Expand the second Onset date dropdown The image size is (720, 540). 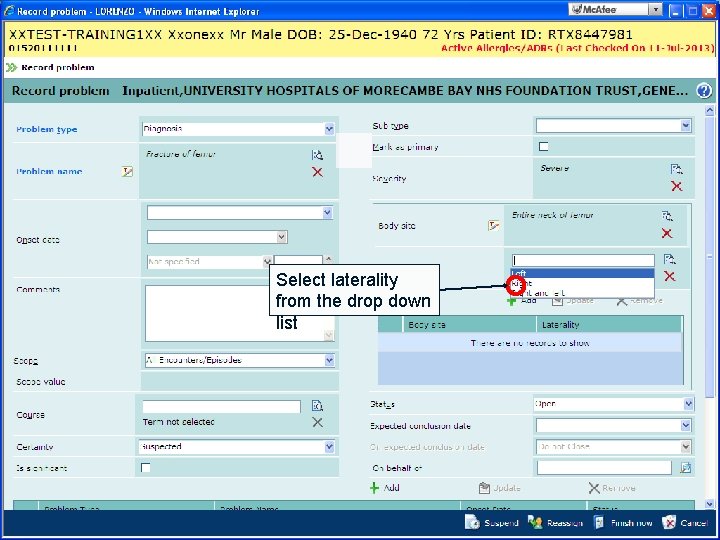[x=282, y=237]
